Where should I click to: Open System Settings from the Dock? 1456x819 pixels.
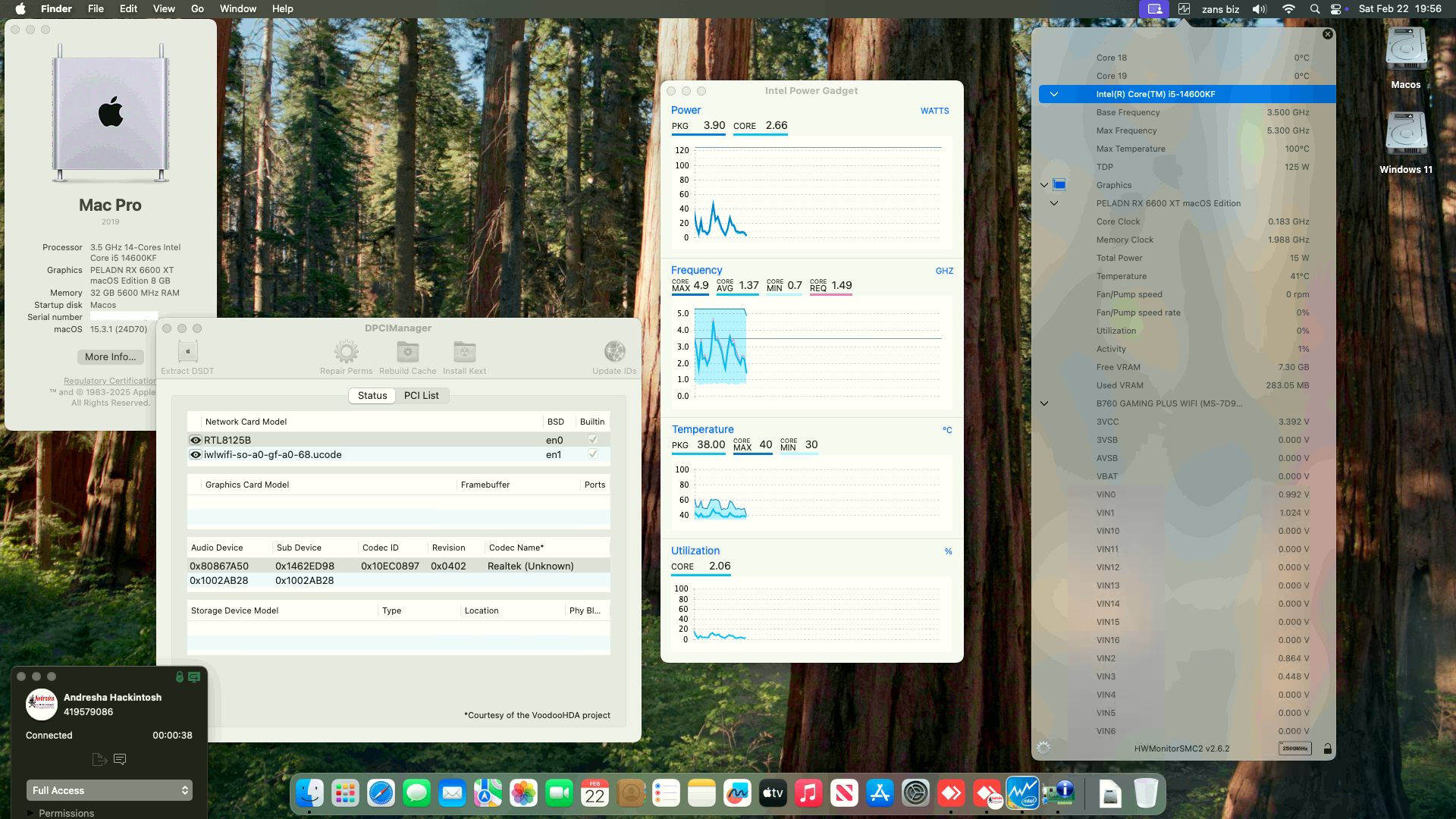coord(915,793)
